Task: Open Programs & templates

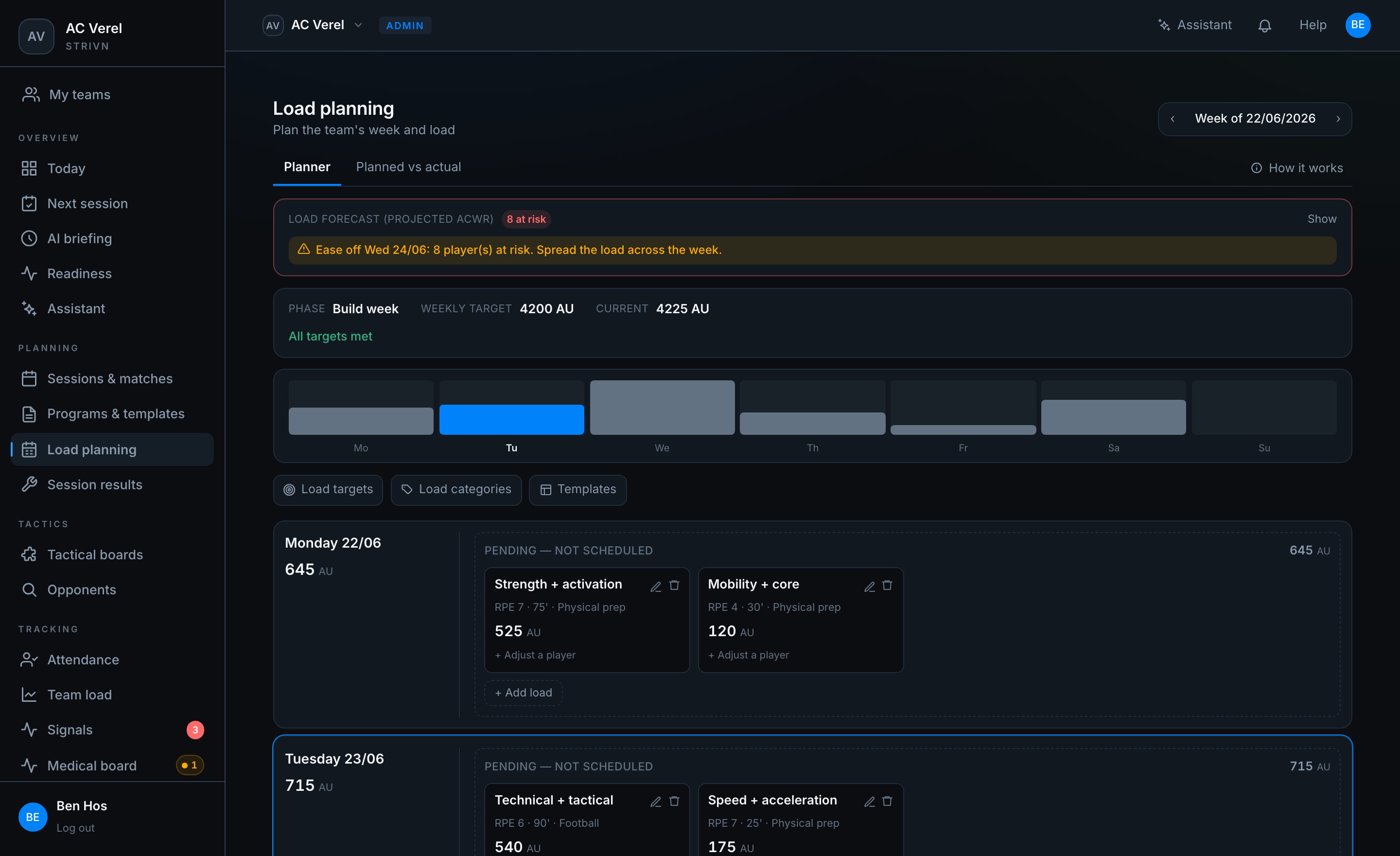Action: 112,414
